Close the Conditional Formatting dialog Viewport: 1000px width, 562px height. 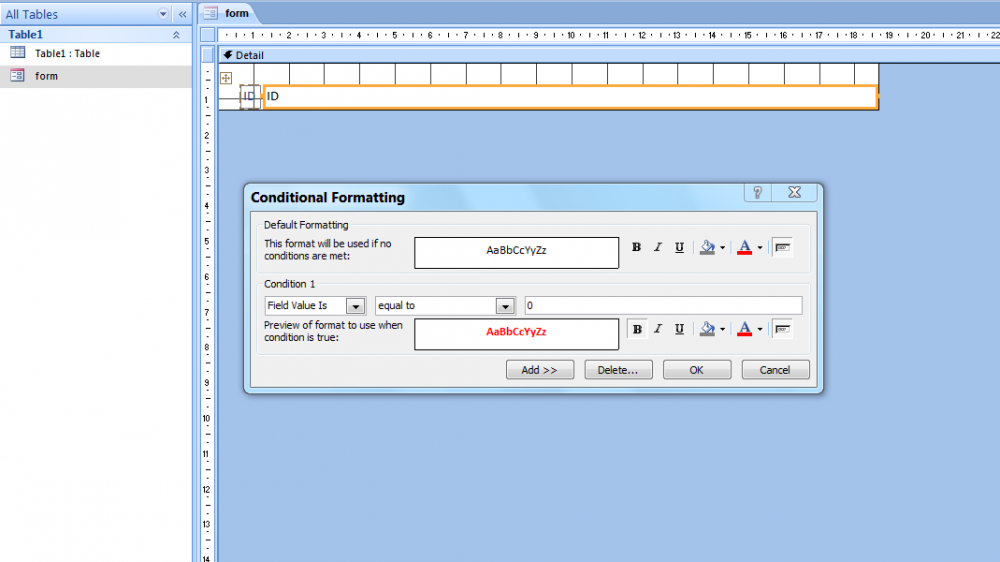tap(795, 193)
